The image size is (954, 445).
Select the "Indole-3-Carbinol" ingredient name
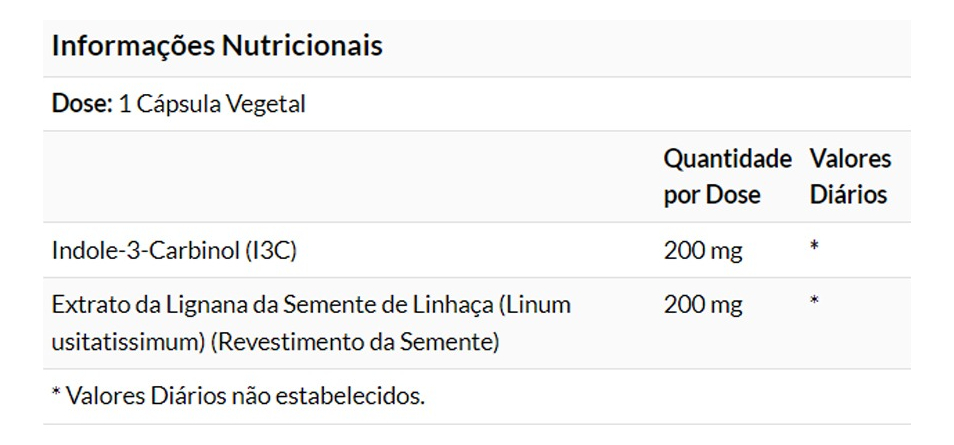click(x=145, y=251)
